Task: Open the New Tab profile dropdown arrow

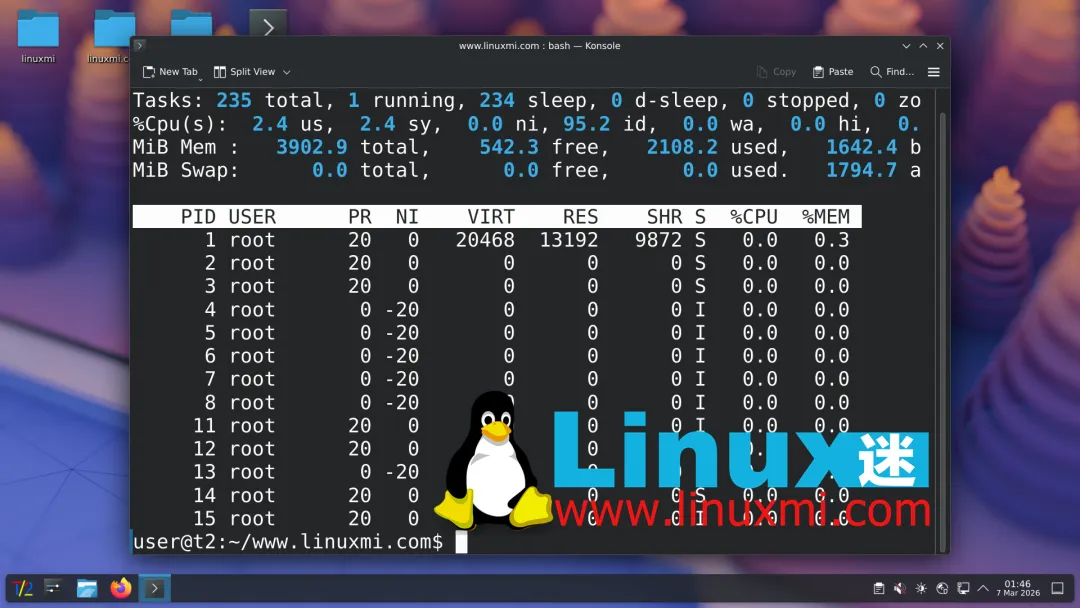Action: coord(200,80)
